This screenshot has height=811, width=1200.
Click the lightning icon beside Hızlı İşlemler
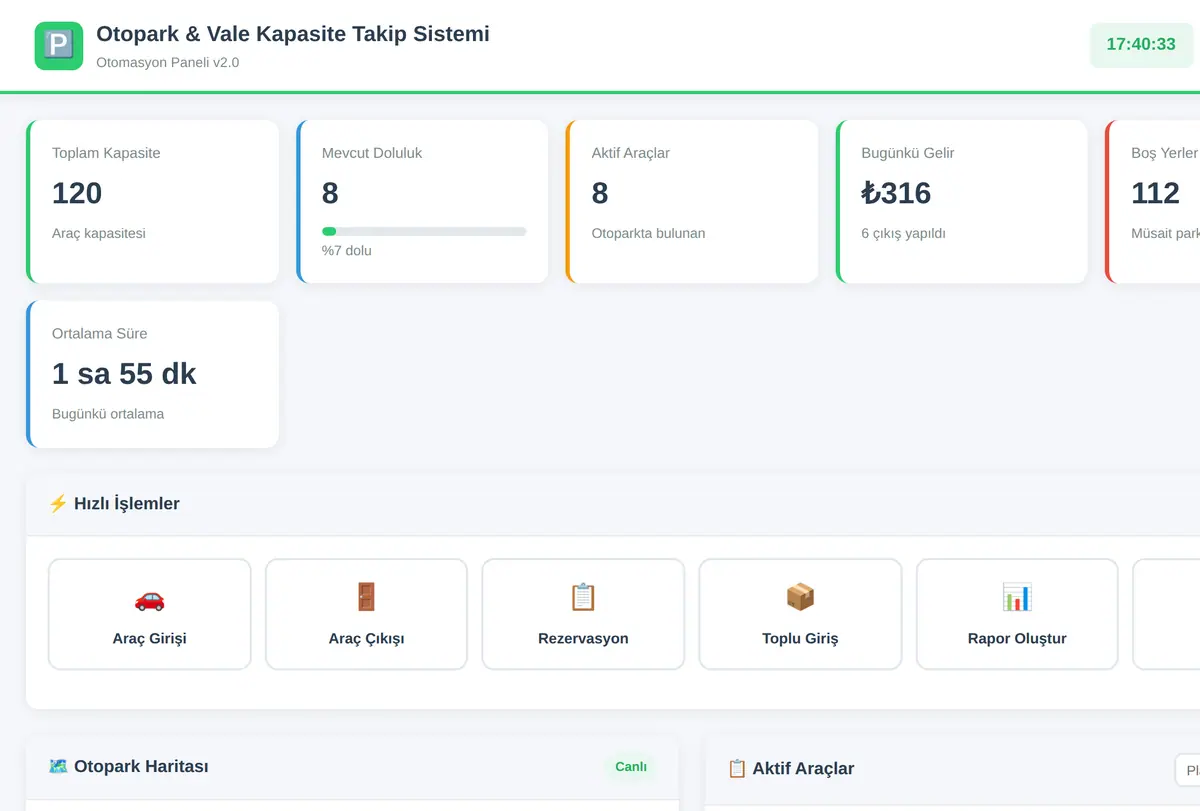pyautogui.click(x=58, y=504)
